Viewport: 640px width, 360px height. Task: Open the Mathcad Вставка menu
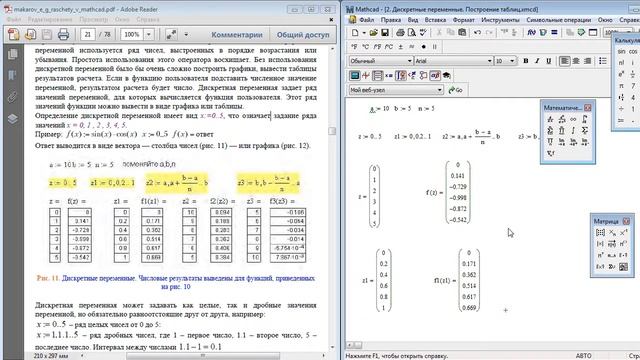click(435, 20)
